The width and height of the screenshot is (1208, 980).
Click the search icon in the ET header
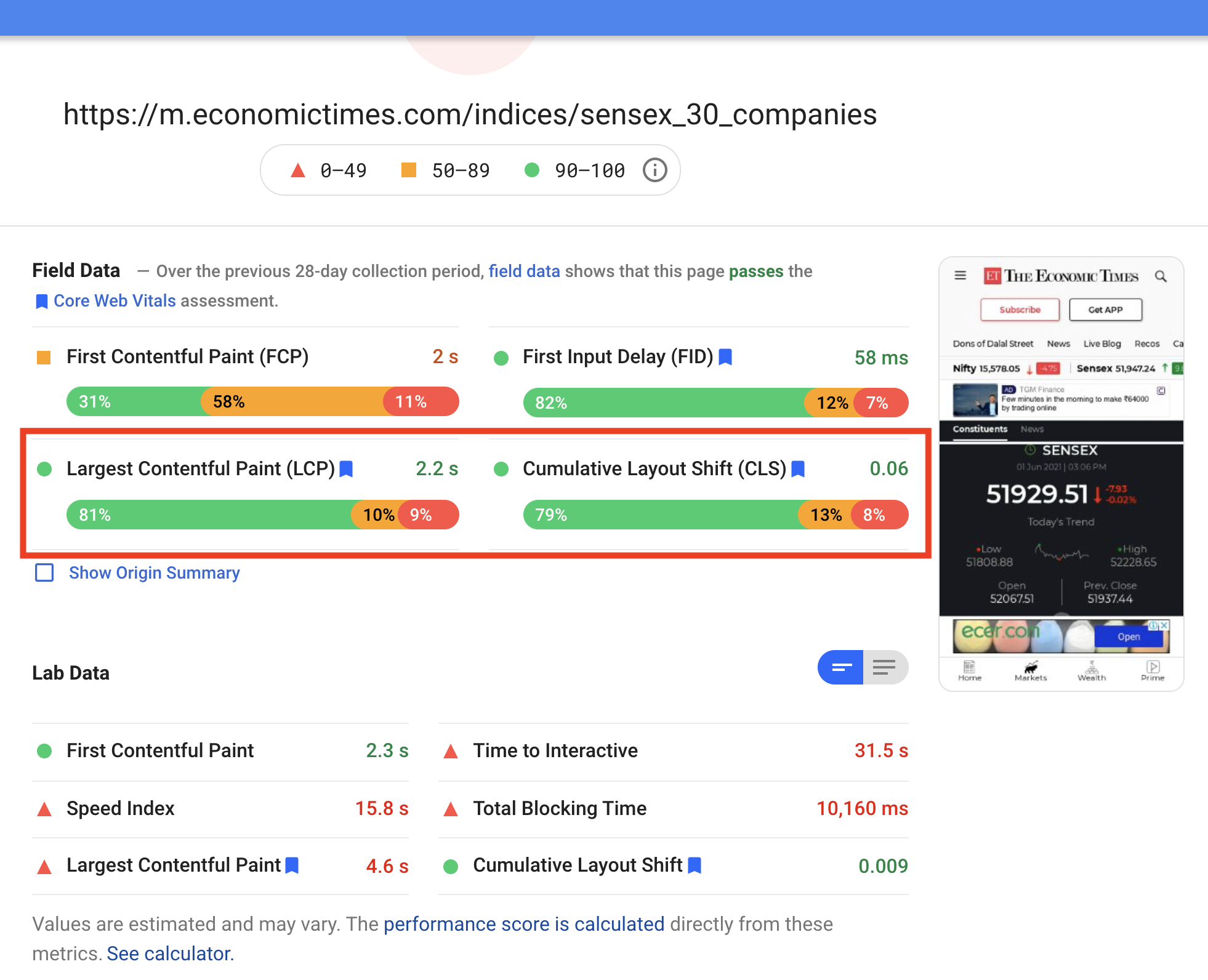pos(1161,276)
